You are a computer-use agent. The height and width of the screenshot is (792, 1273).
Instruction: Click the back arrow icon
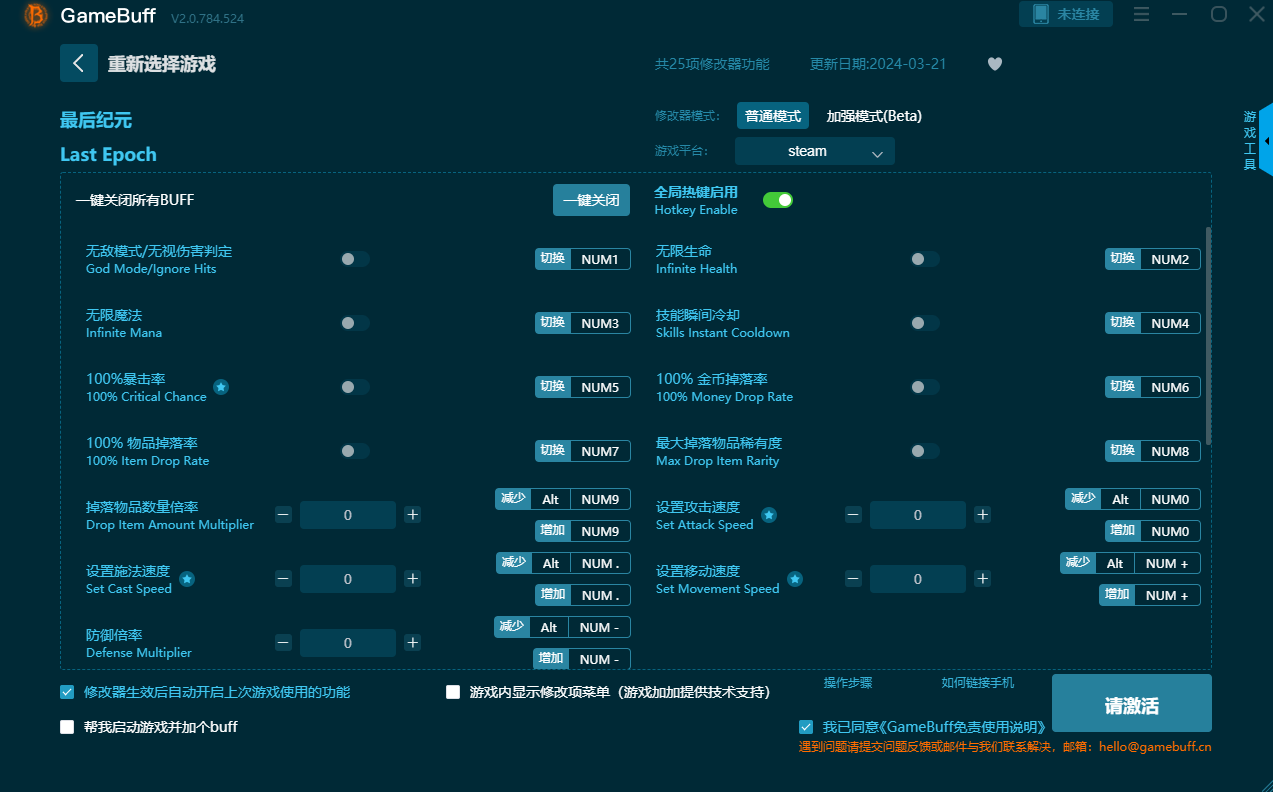79,63
